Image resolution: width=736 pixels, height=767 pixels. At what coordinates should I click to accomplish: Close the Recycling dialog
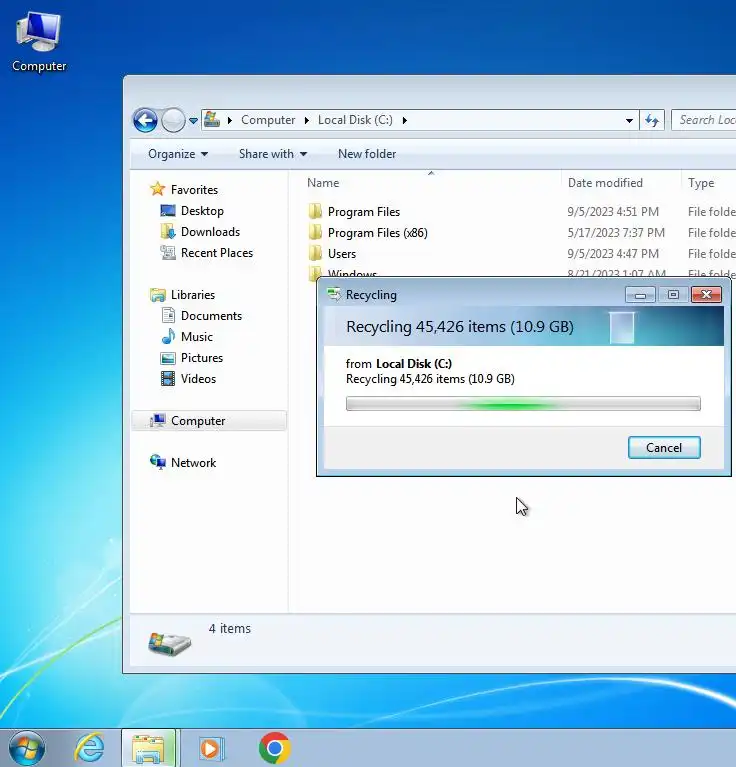[x=706, y=294]
